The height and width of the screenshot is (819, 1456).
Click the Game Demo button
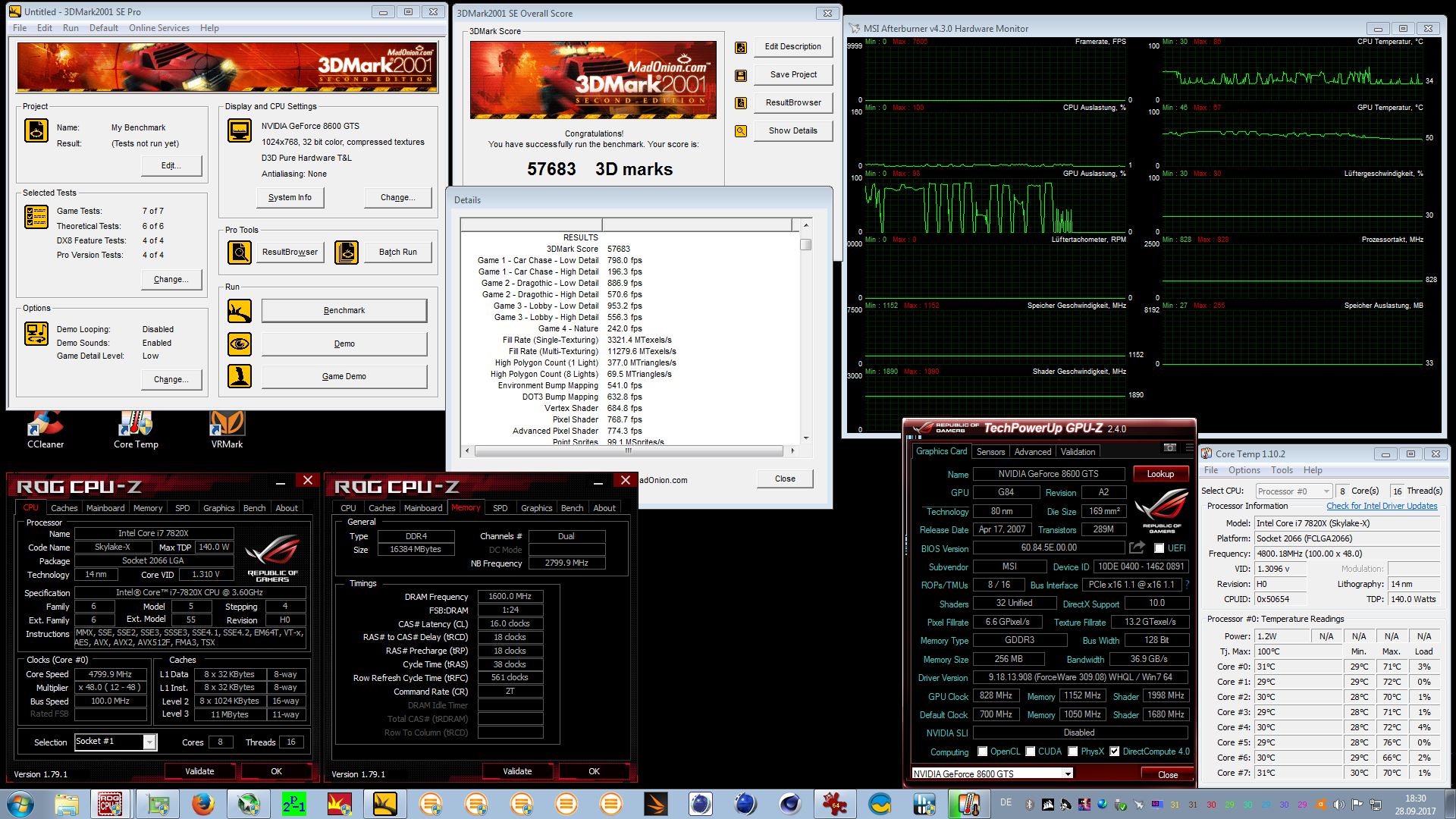click(x=344, y=376)
